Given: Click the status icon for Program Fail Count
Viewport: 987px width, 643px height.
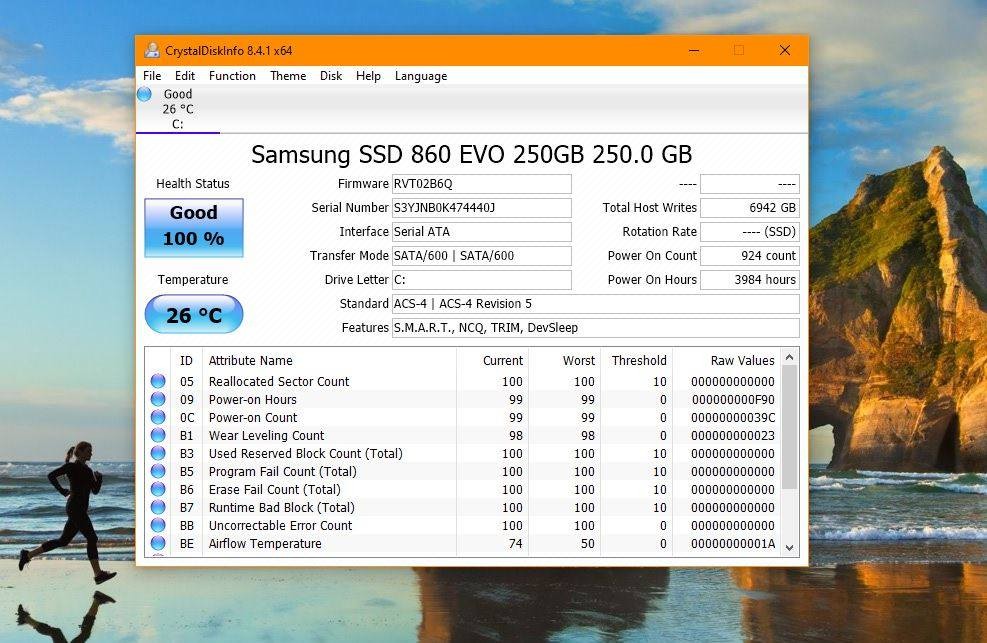Looking at the screenshot, I should coord(158,471).
